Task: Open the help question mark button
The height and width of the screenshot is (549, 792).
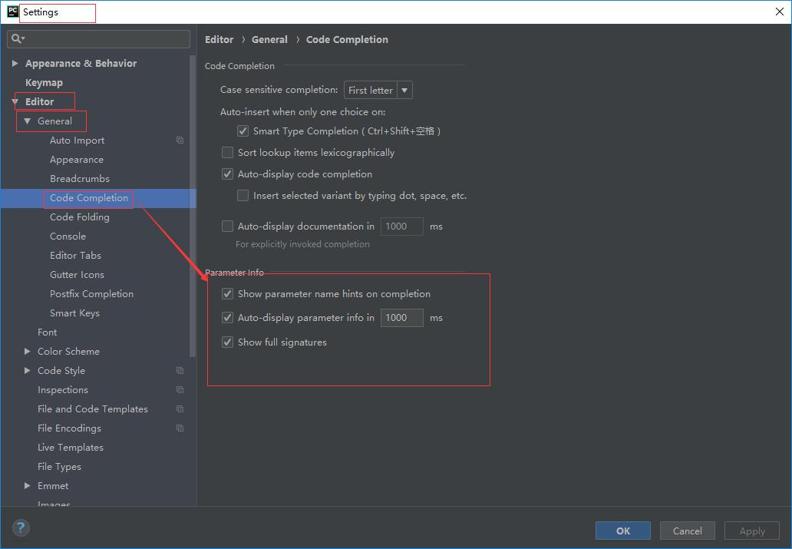Action: tap(20, 528)
